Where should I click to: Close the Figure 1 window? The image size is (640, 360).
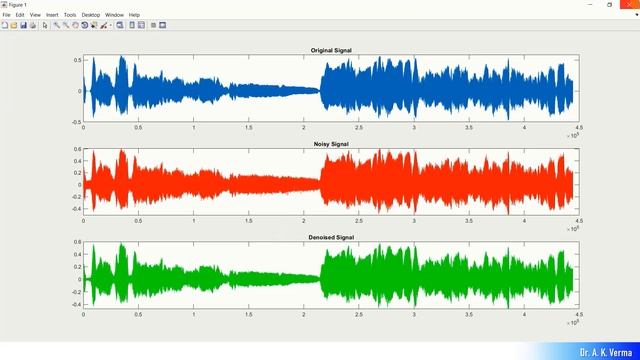point(630,4)
